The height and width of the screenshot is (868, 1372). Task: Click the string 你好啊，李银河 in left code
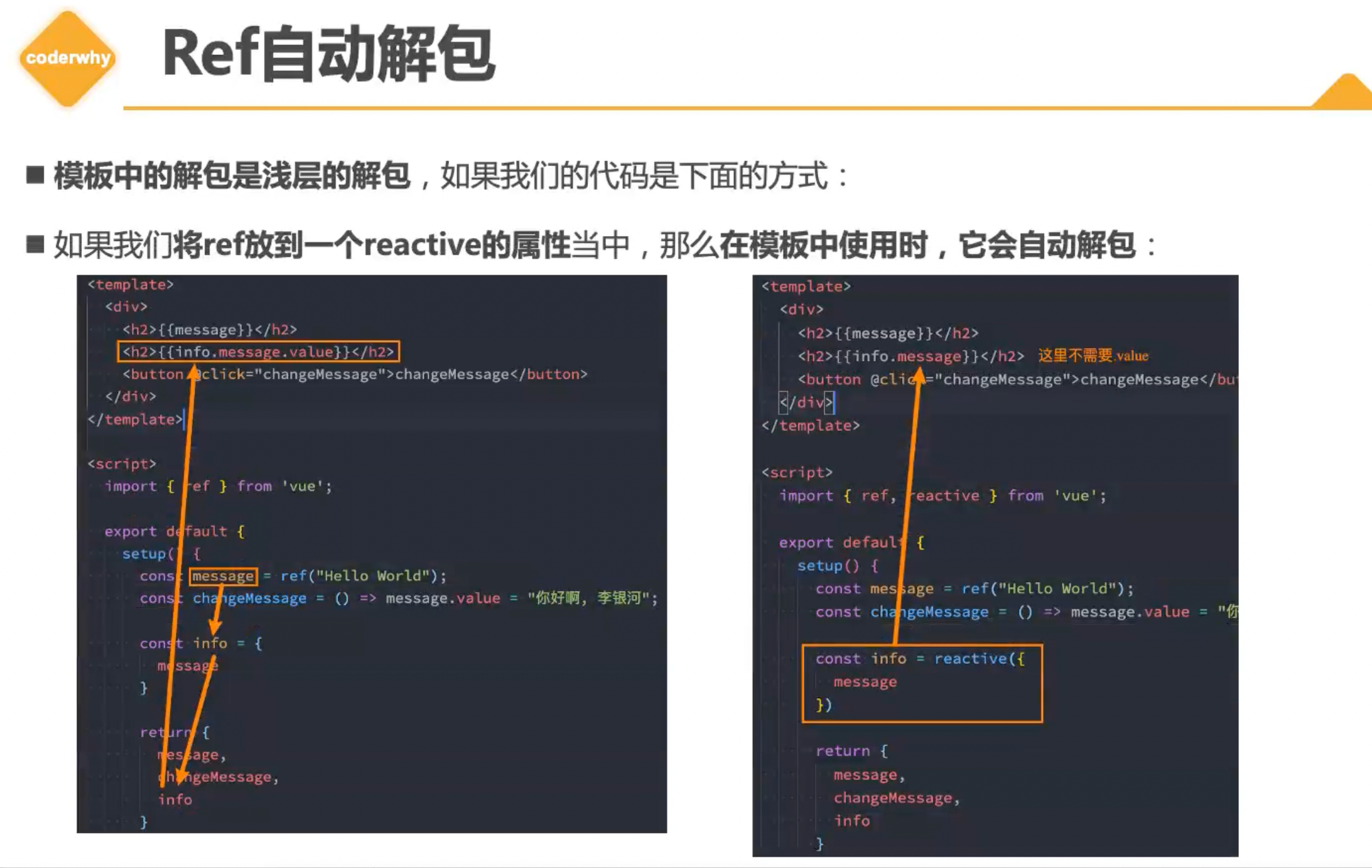[x=587, y=598]
